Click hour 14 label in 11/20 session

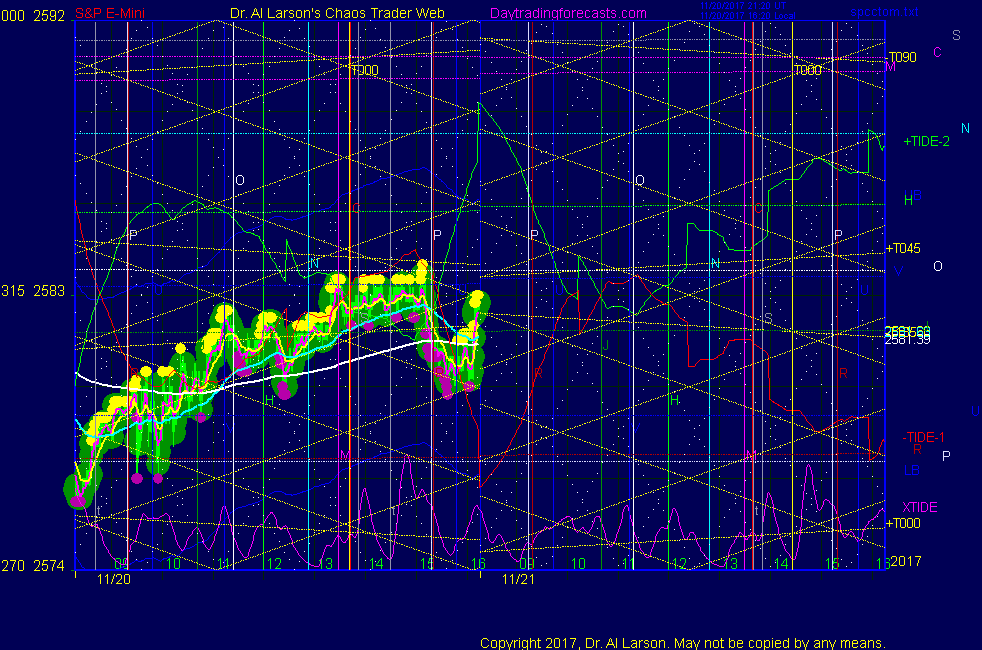376,564
